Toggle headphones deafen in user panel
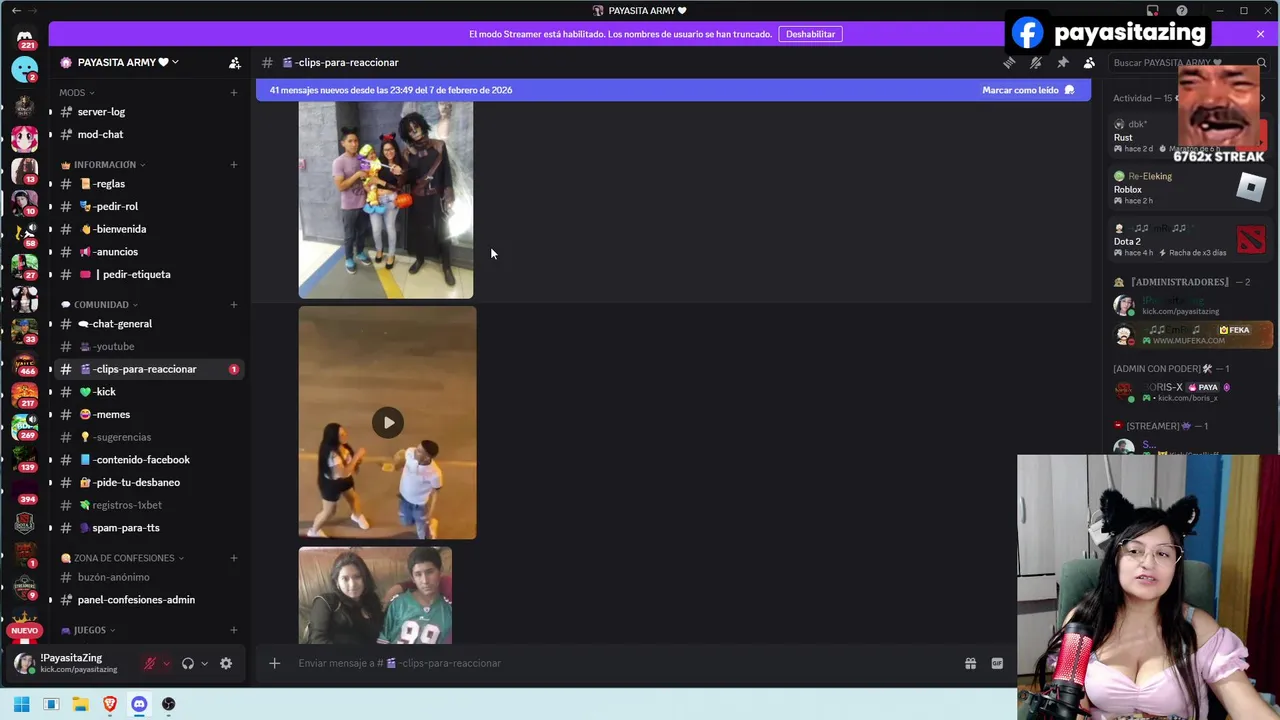Image resolution: width=1280 pixels, height=720 pixels. click(188, 663)
